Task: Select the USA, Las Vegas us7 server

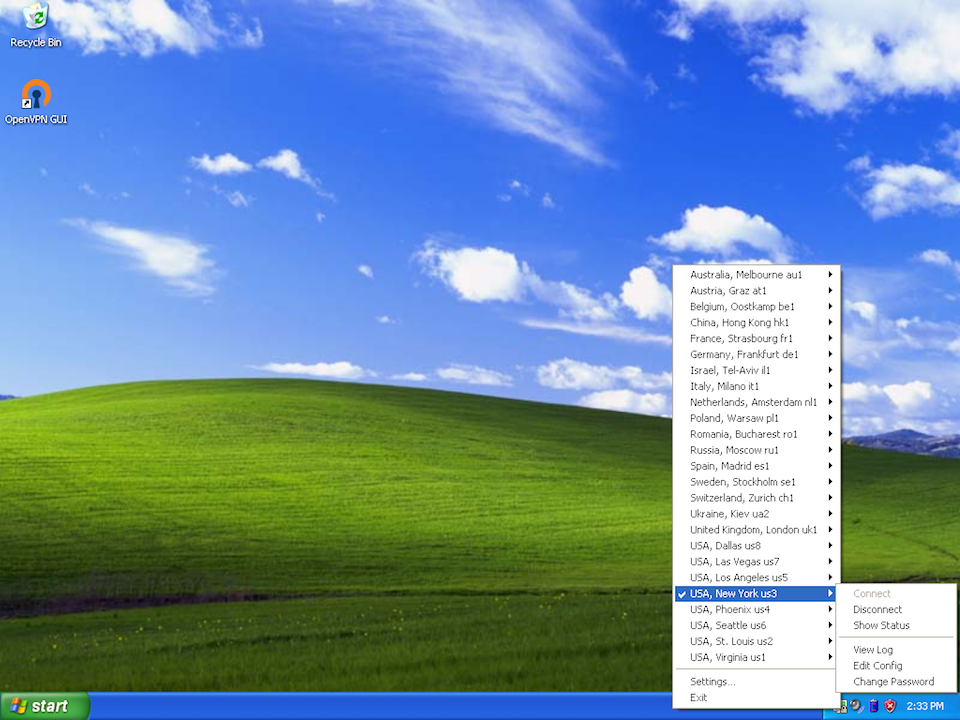Action: tap(756, 561)
